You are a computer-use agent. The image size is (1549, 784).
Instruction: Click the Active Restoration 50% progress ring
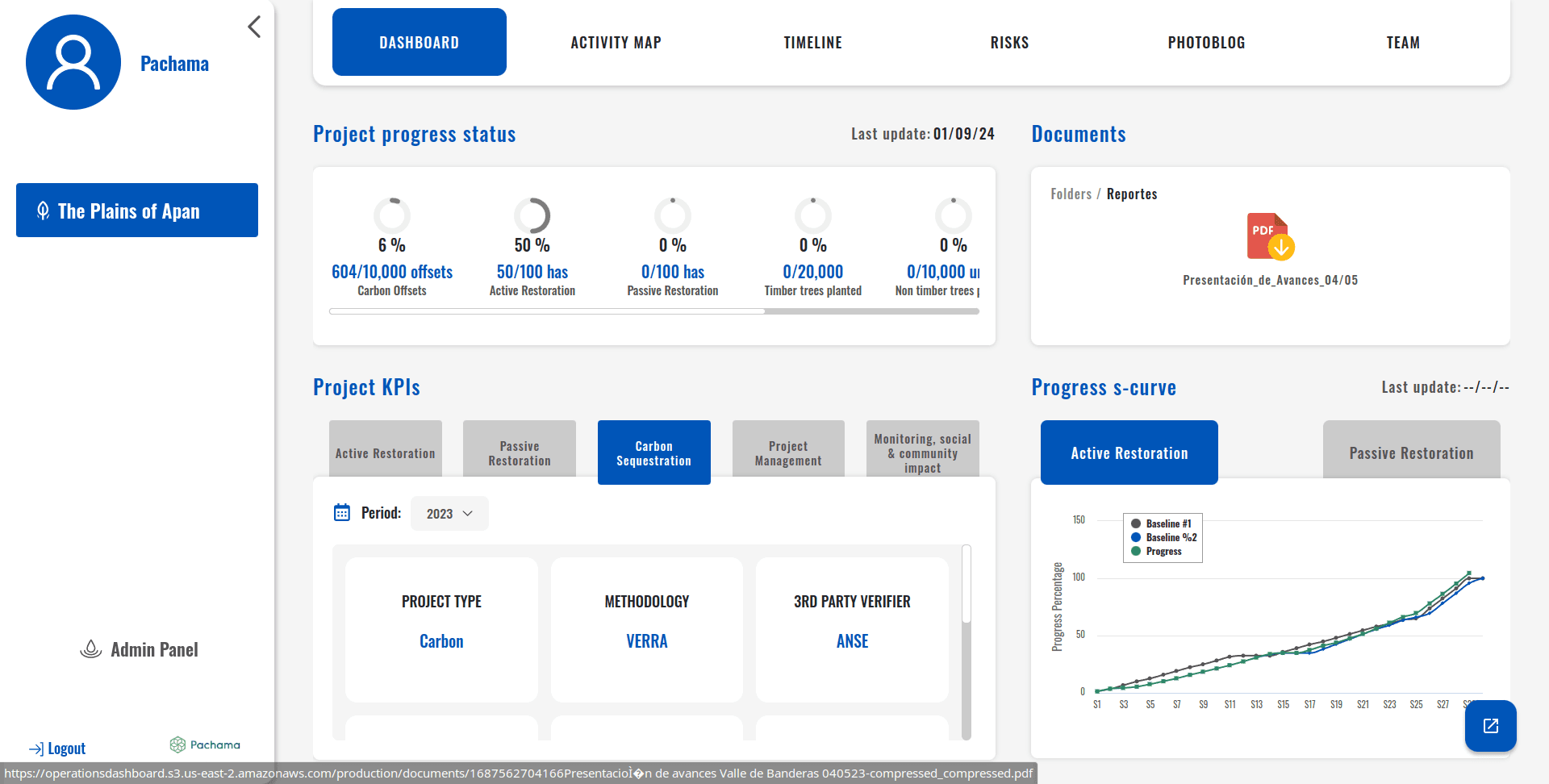tap(532, 215)
